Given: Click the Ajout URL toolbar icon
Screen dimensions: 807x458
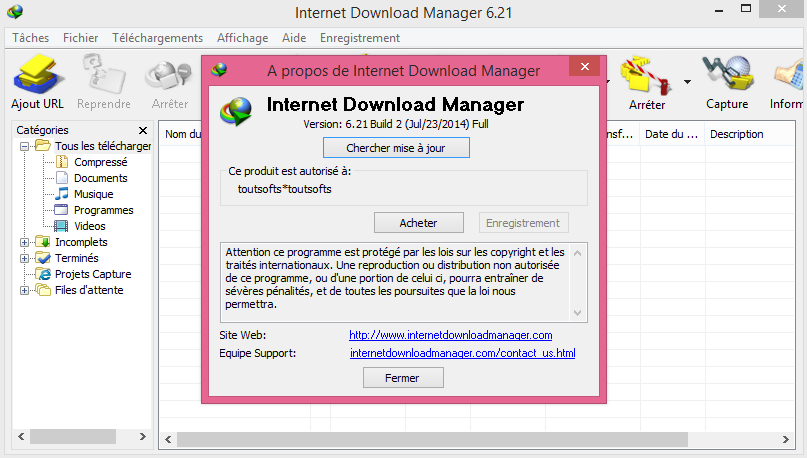Looking at the screenshot, I should pyautogui.click(x=38, y=75).
